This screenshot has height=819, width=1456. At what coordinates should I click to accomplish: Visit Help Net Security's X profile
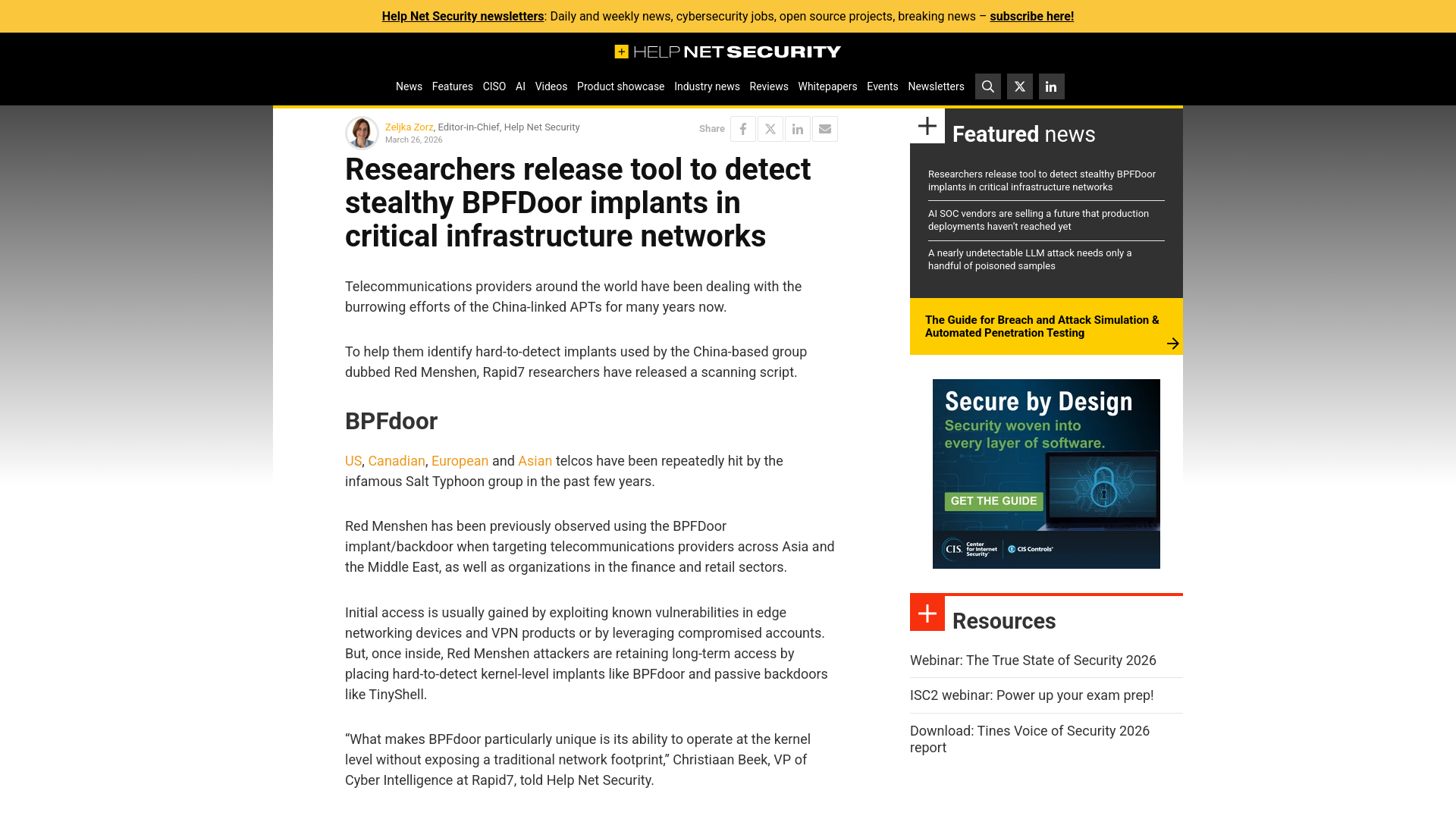click(1019, 86)
